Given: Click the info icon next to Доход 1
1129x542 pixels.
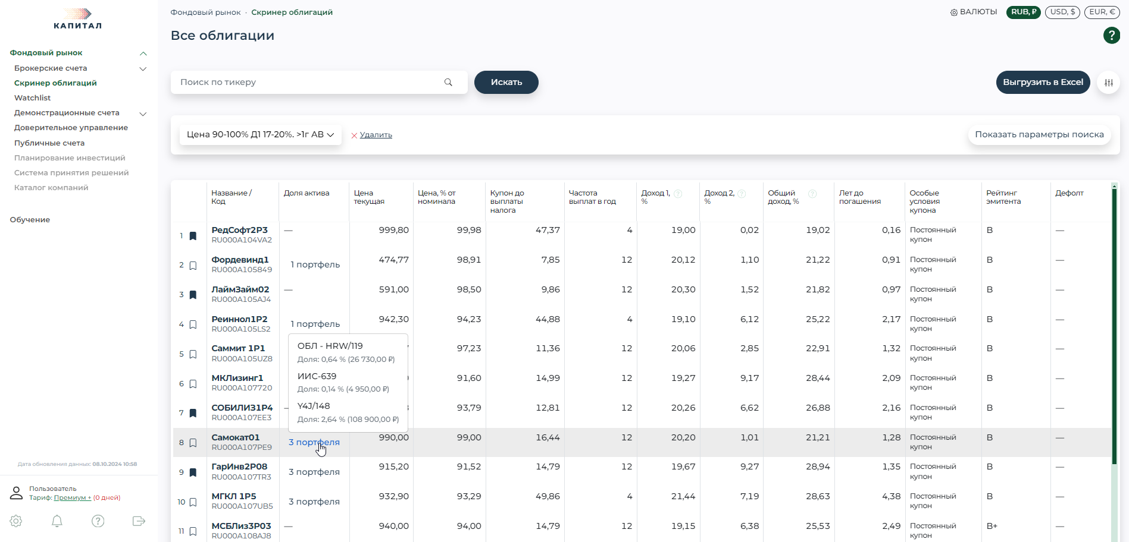Looking at the screenshot, I should tap(678, 194).
